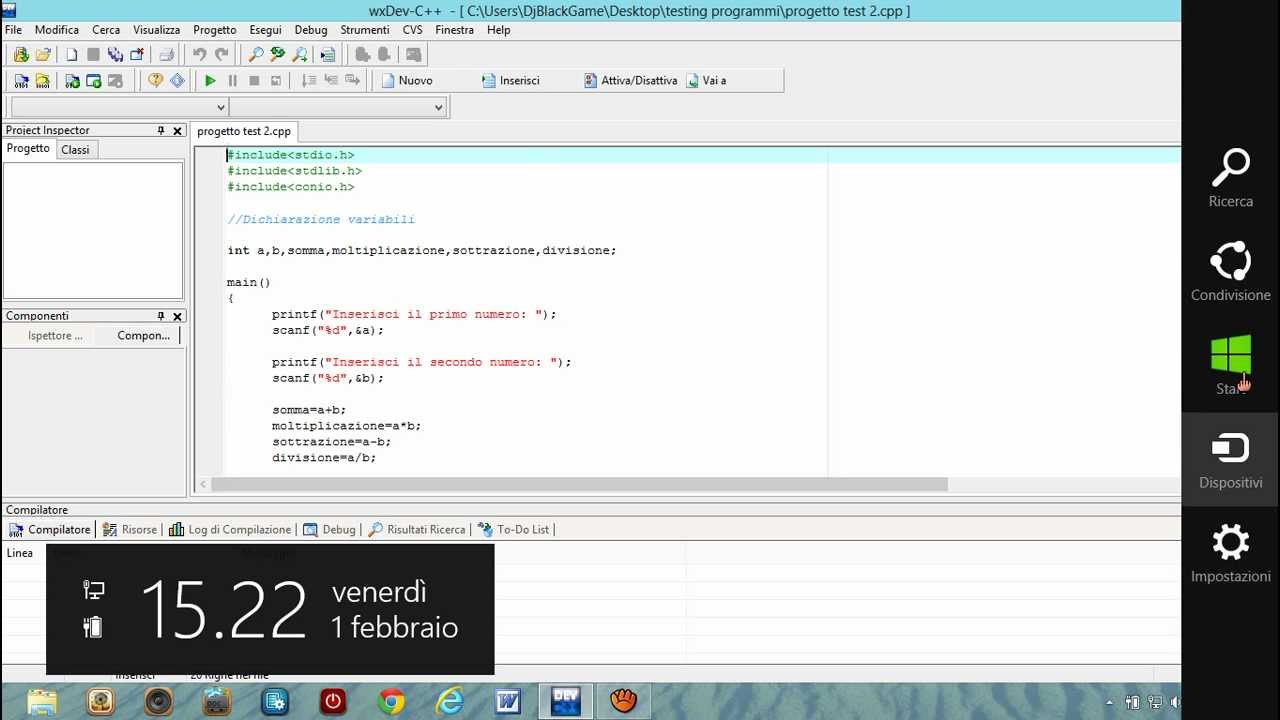This screenshot has height=720, width=1280.
Task: Click the Windows Start charm
Action: [1231, 365]
